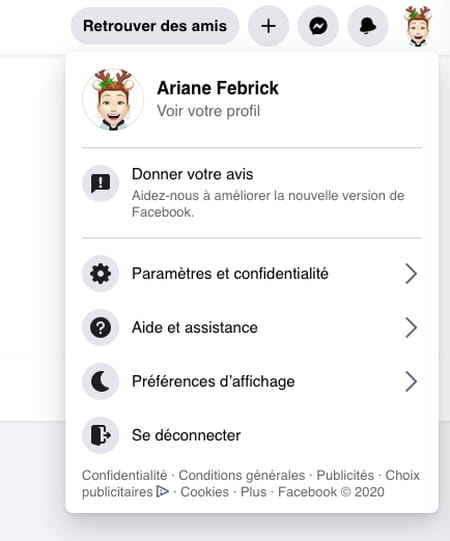Open the Messenger icon
The width and height of the screenshot is (450, 541).
(318, 26)
